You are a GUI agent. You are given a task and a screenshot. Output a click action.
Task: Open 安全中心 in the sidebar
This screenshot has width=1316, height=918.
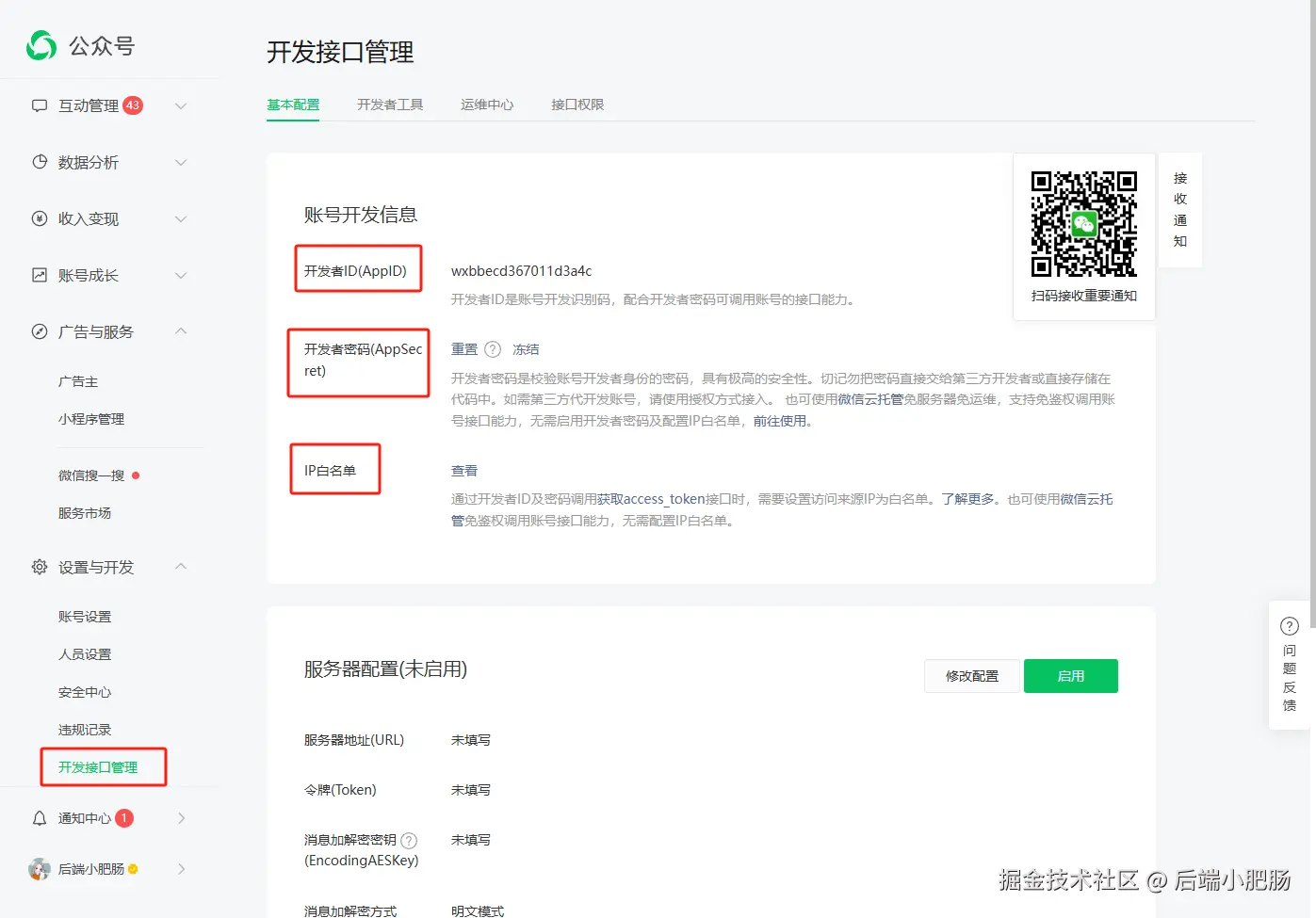pyautogui.click(x=85, y=692)
